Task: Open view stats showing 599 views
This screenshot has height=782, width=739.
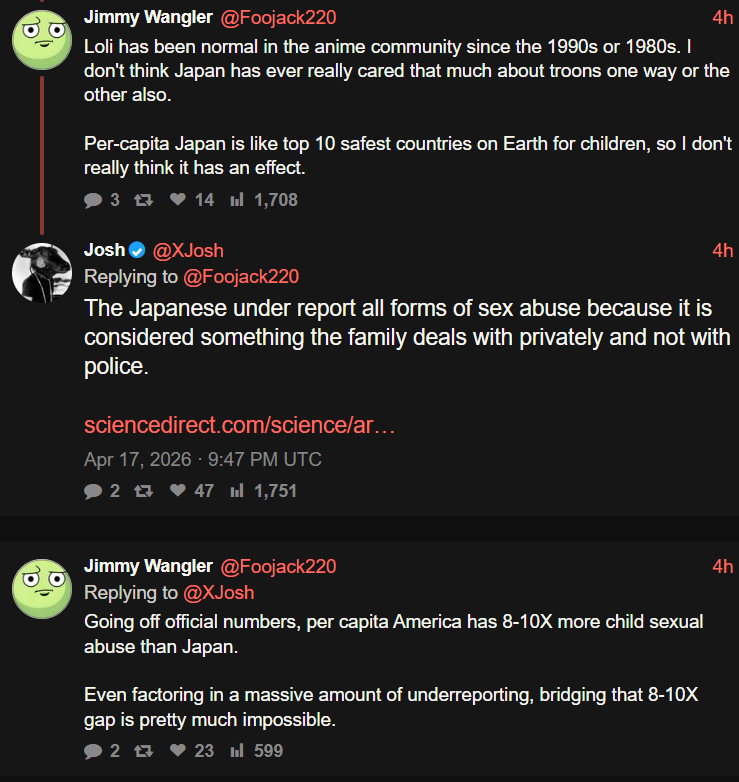Action: (x=237, y=750)
